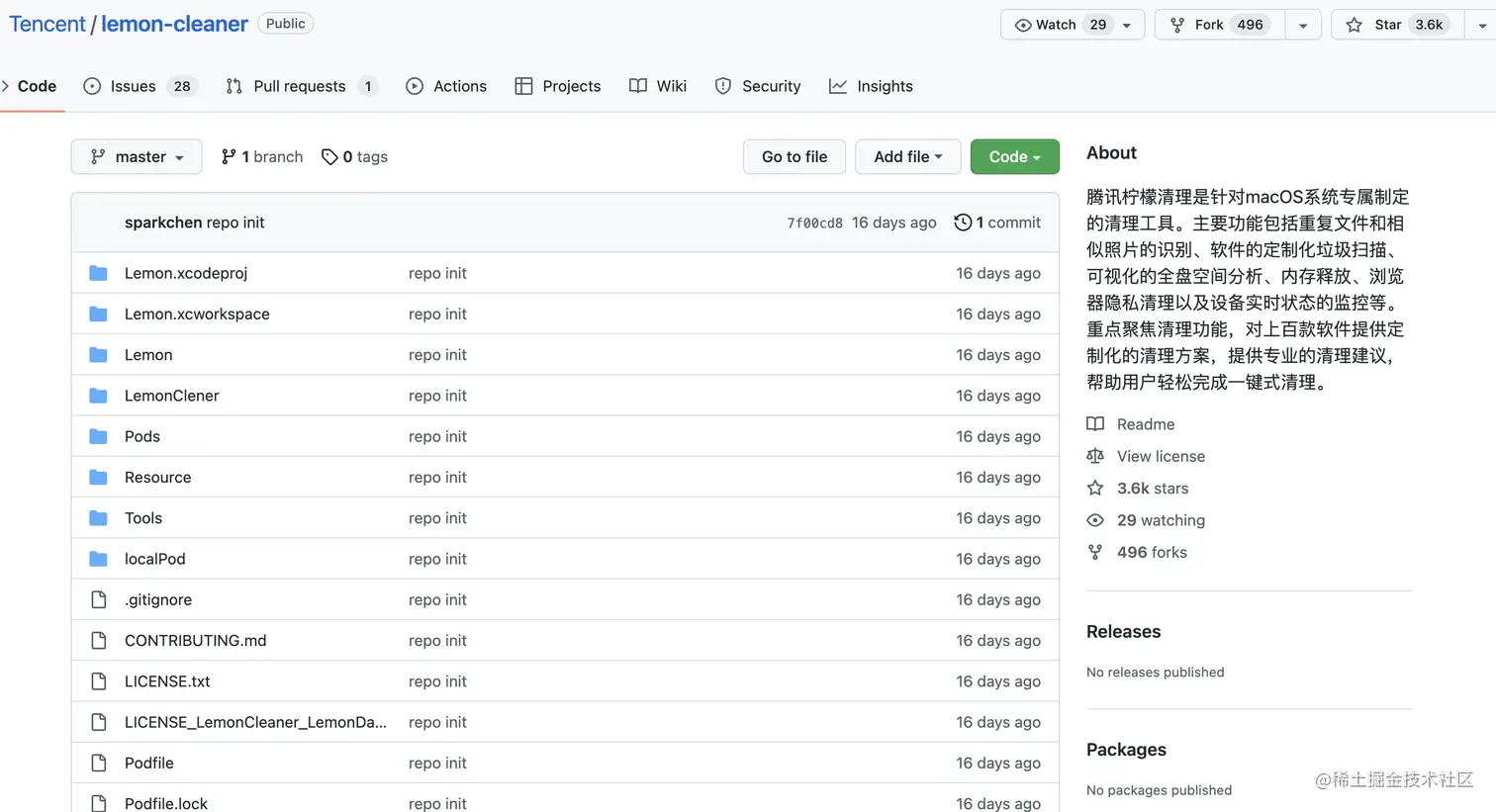Switch to the Code tab
Screen dimensions: 1496x812
click(30, 86)
